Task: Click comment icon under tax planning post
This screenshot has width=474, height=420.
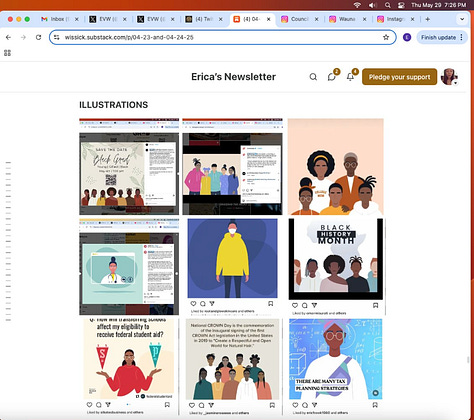Action: point(305,405)
